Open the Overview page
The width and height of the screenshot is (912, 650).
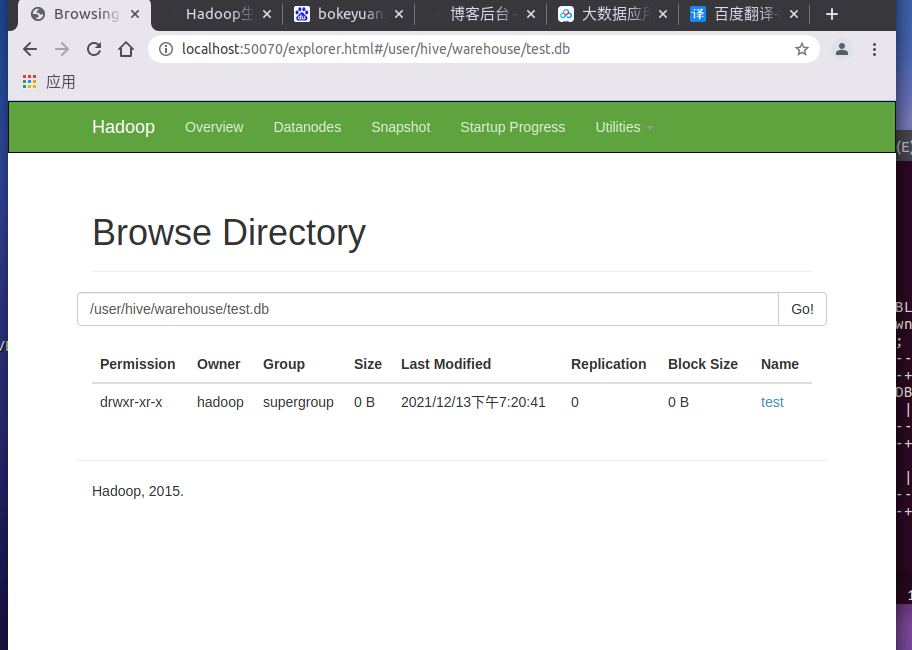pyautogui.click(x=214, y=127)
